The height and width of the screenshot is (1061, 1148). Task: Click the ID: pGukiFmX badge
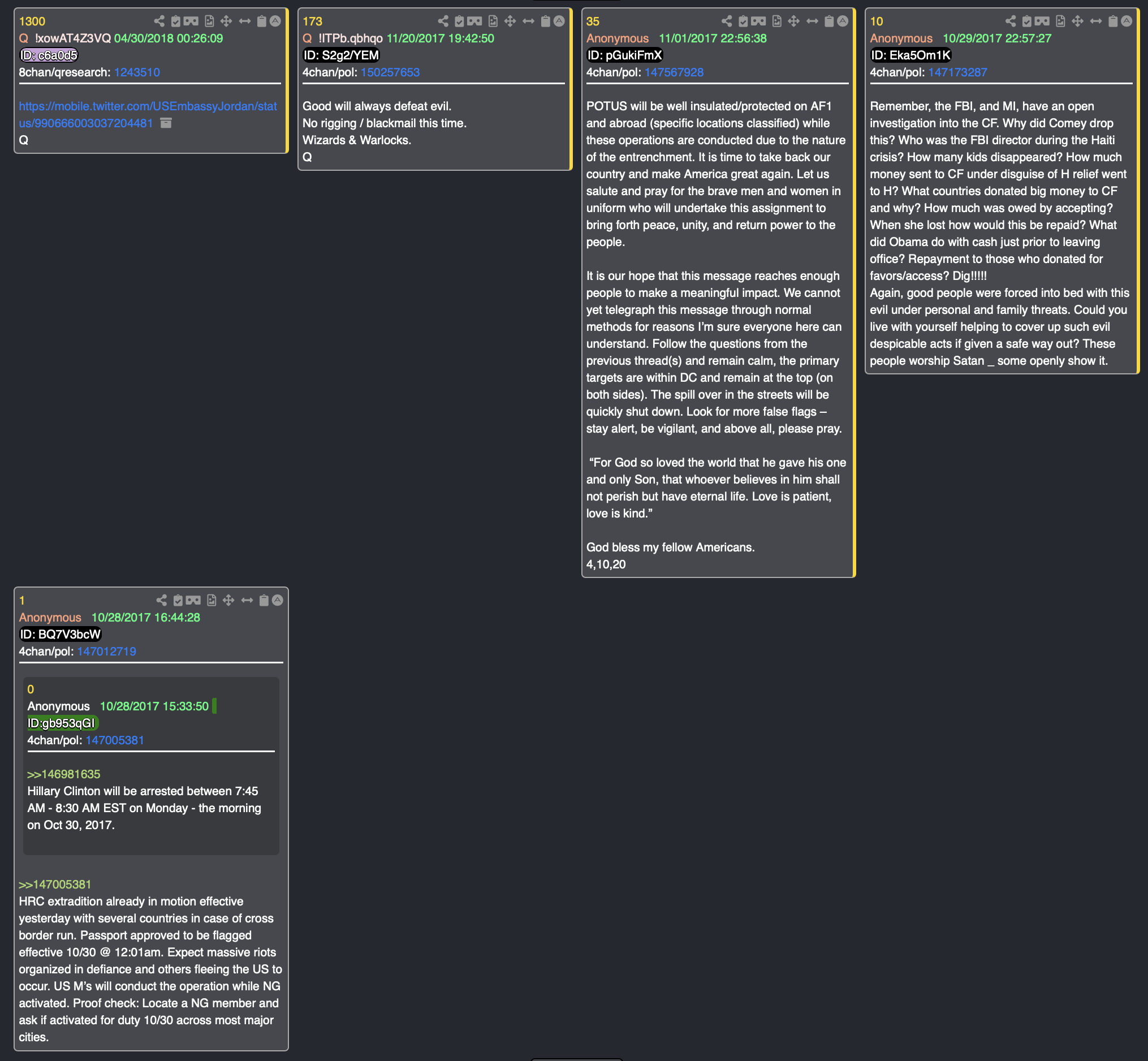tap(624, 55)
